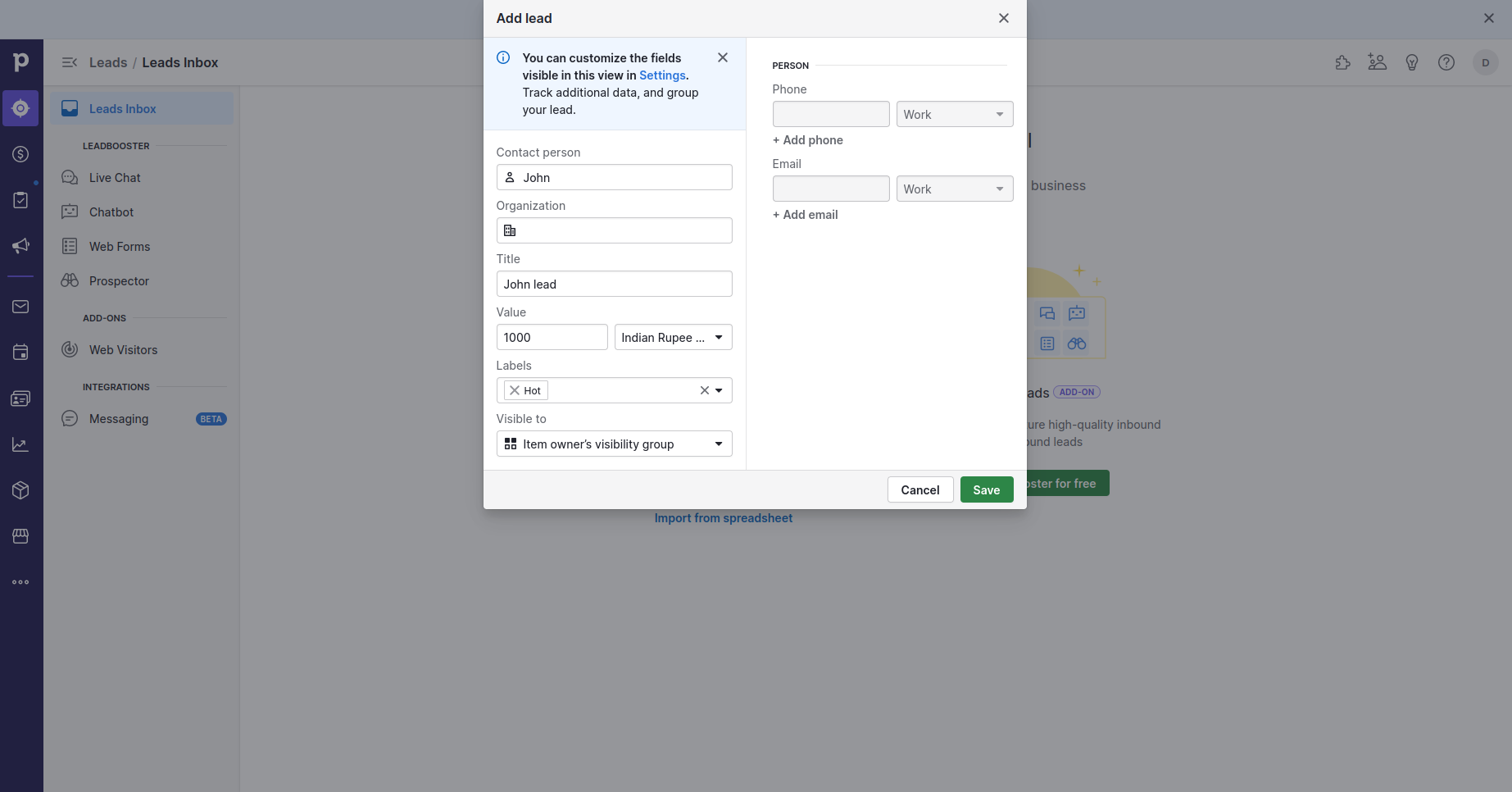Click the Save button

[x=986, y=489]
